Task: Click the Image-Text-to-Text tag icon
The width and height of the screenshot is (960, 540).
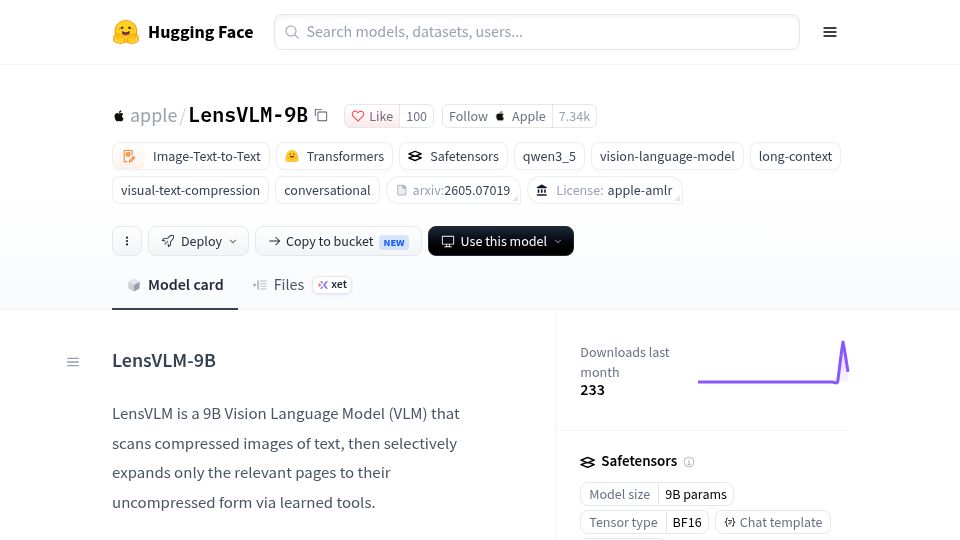Action: pyautogui.click(x=129, y=156)
